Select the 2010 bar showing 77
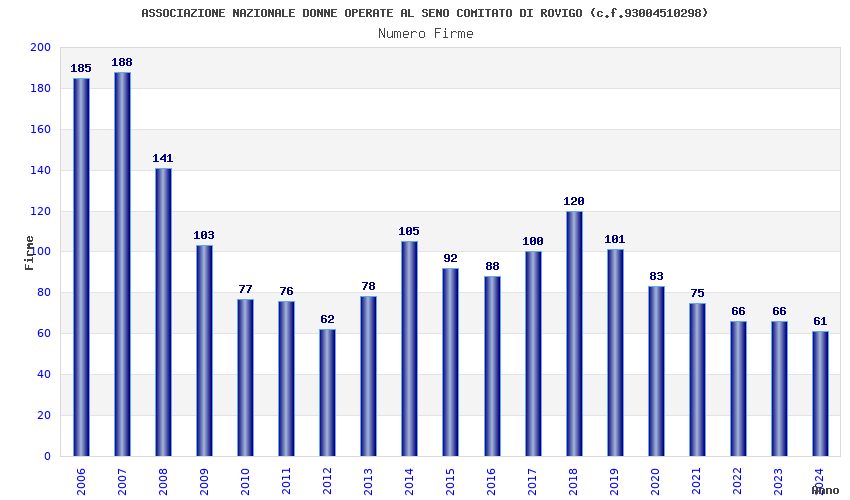Viewport: 850px width, 500px height. pyautogui.click(x=246, y=377)
